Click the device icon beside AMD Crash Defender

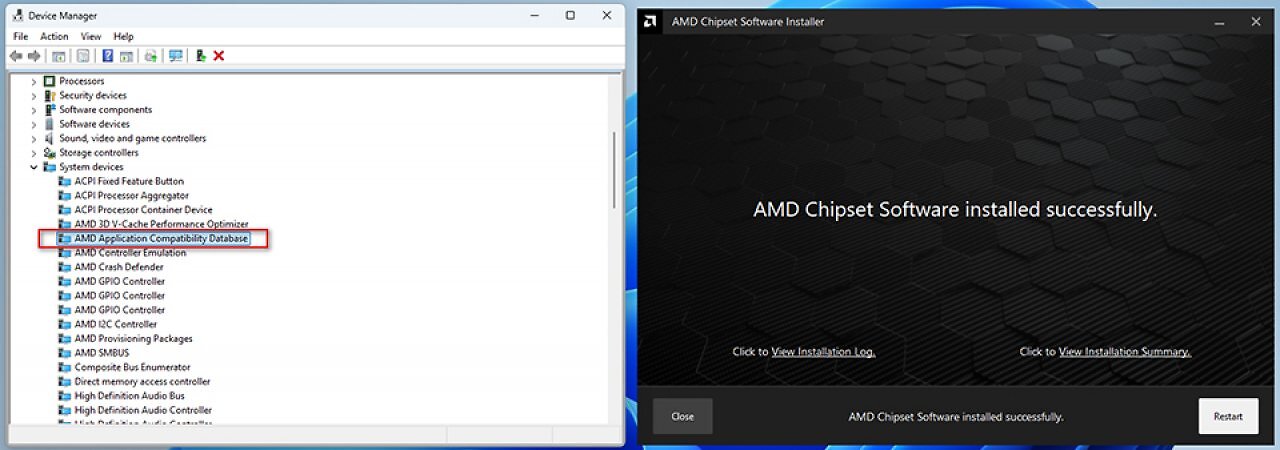tap(65, 267)
